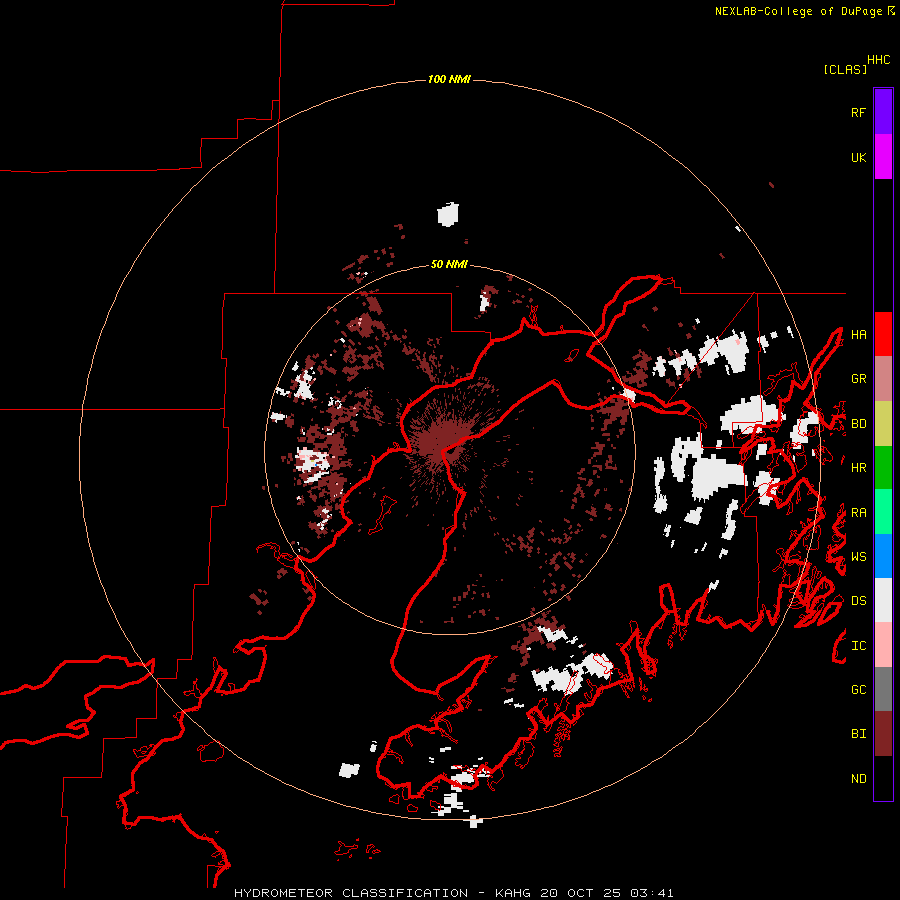This screenshot has height=900, width=900.
Task: Click the 'NEXLAB-College of DuPage' credit text
Action: [800, 11]
